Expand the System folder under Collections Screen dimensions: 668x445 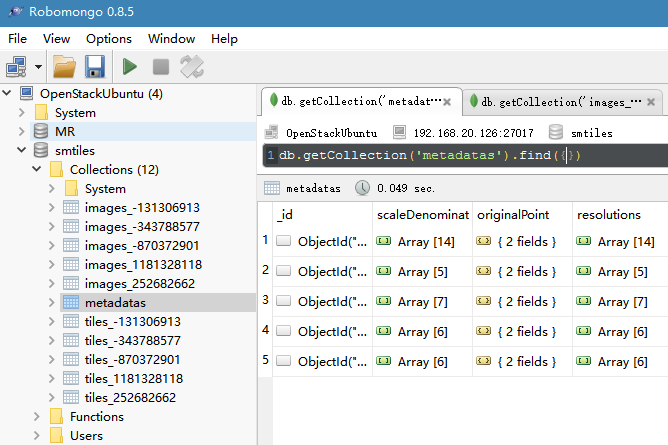(x=52, y=188)
